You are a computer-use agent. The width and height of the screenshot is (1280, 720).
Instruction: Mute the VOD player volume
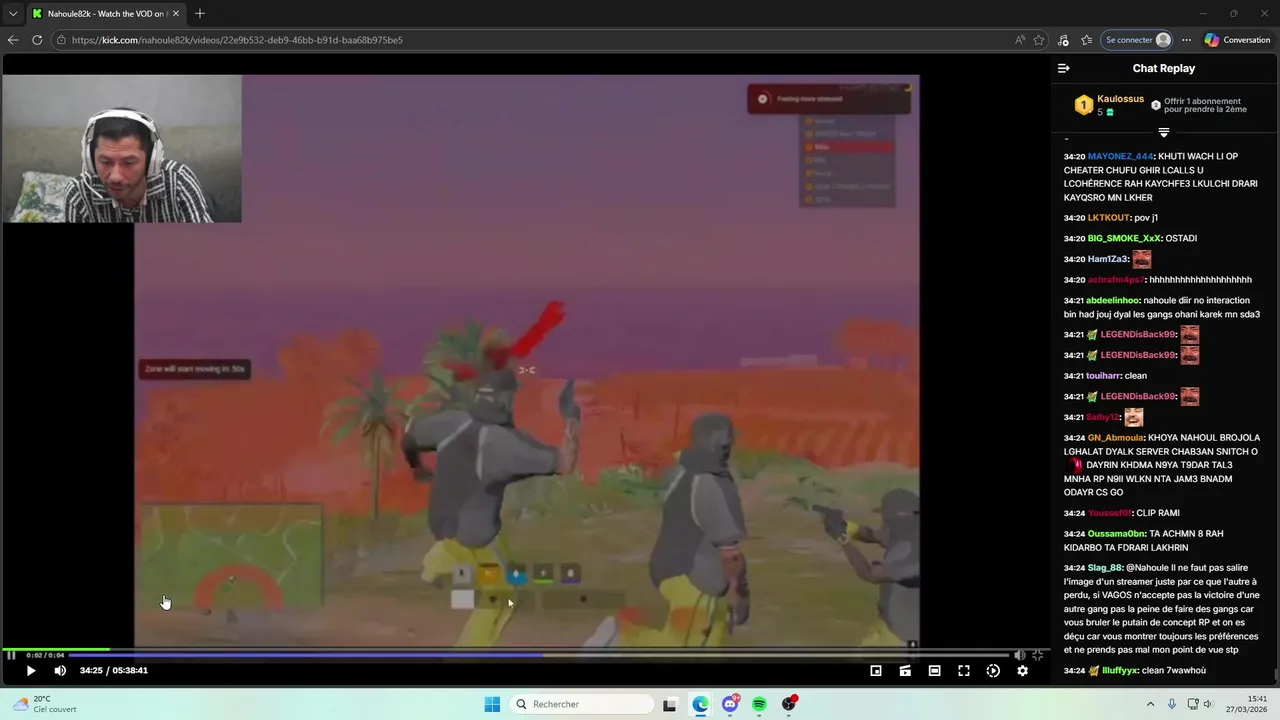click(60, 671)
